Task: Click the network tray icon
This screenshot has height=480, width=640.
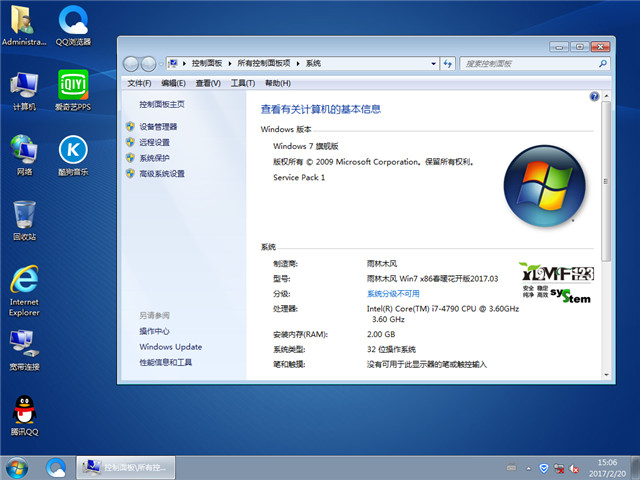Action: 559,469
